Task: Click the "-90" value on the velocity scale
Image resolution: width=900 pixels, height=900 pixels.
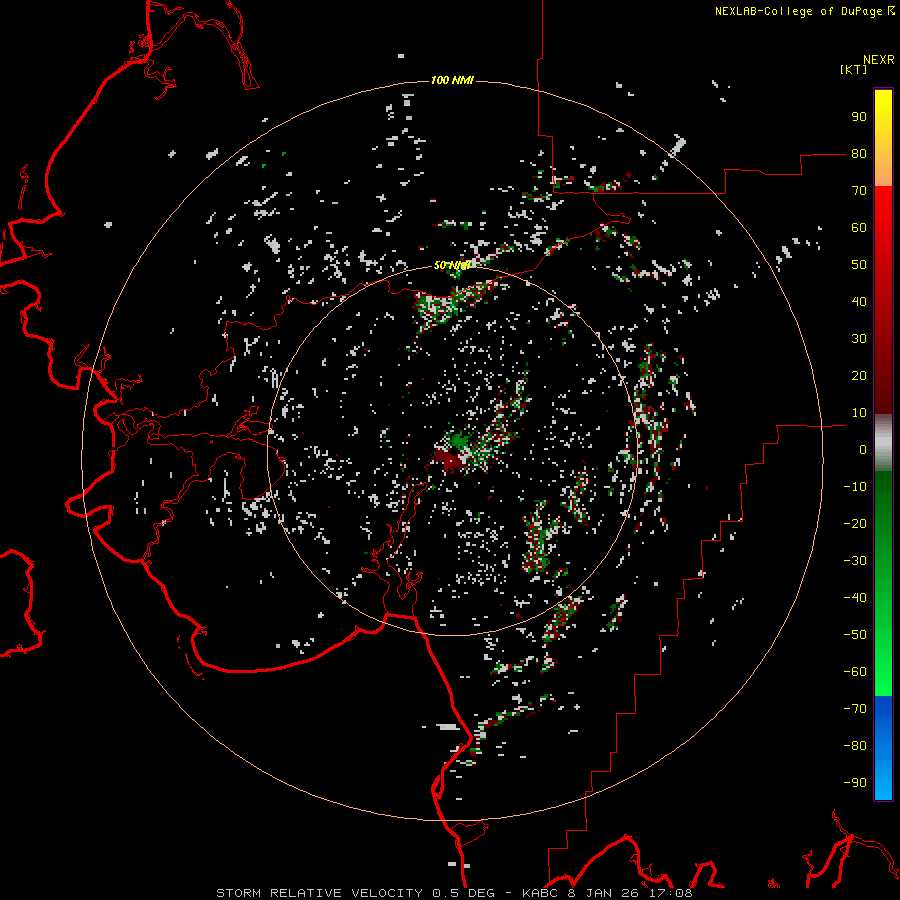Action: click(855, 783)
